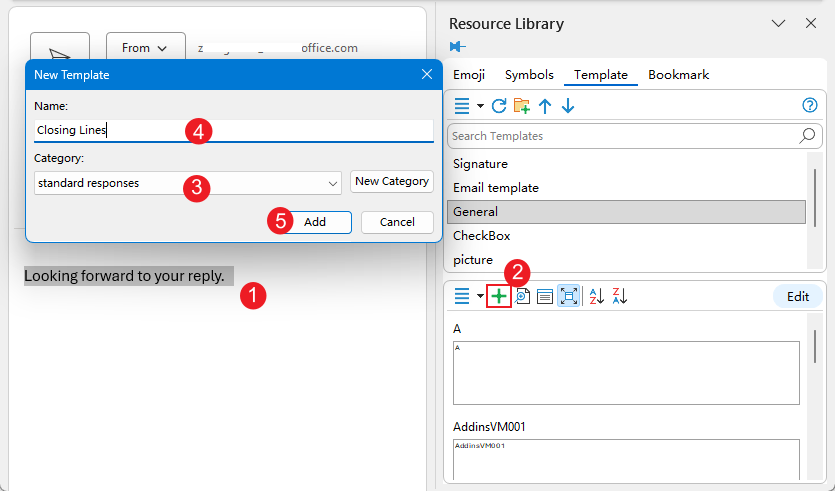
Task: Click the template list scrollbar
Action: click(x=815, y=346)
